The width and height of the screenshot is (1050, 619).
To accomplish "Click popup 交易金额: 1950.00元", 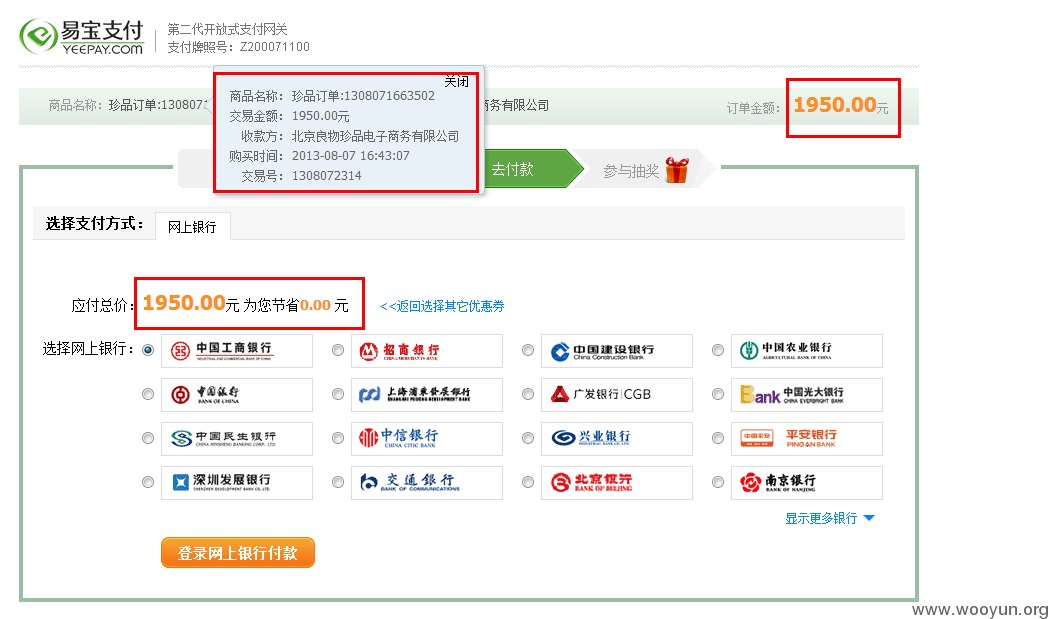I will [x=289, y=116].
